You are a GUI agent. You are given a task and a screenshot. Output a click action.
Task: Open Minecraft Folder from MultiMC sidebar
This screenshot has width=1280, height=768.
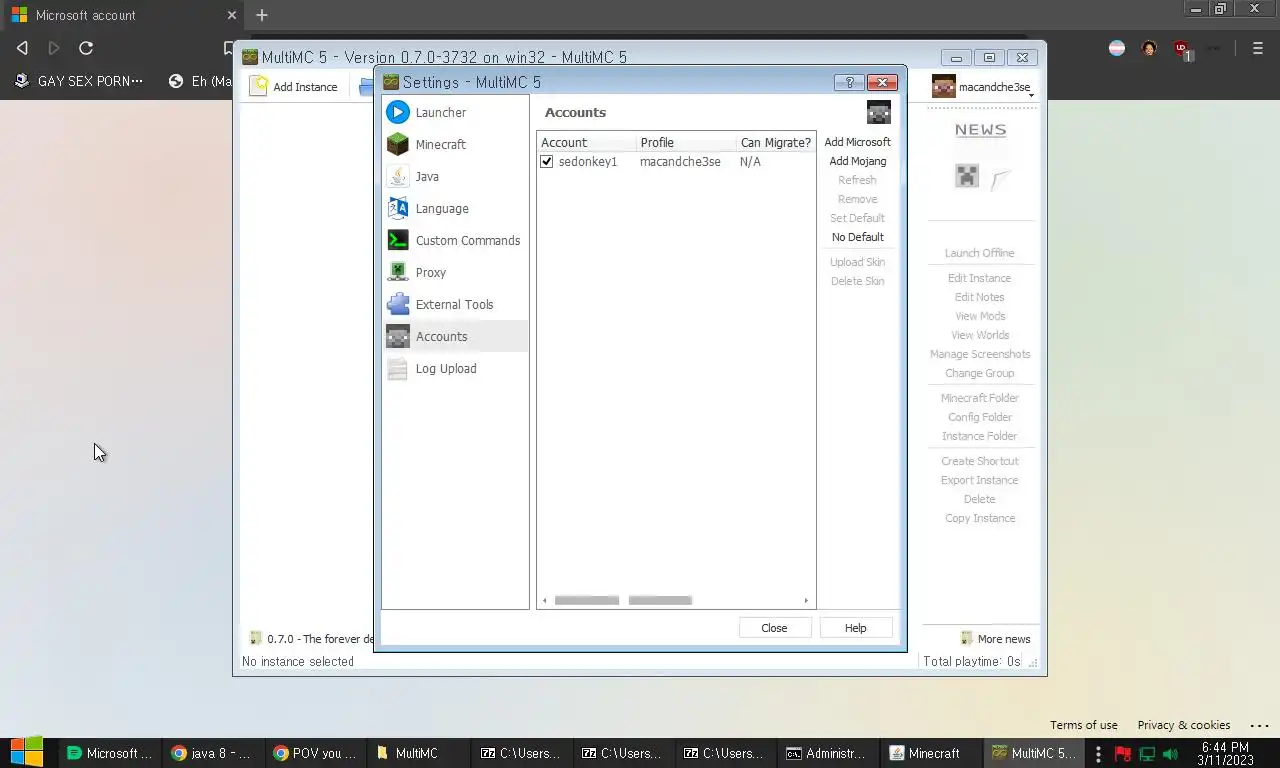click(979, 398)
